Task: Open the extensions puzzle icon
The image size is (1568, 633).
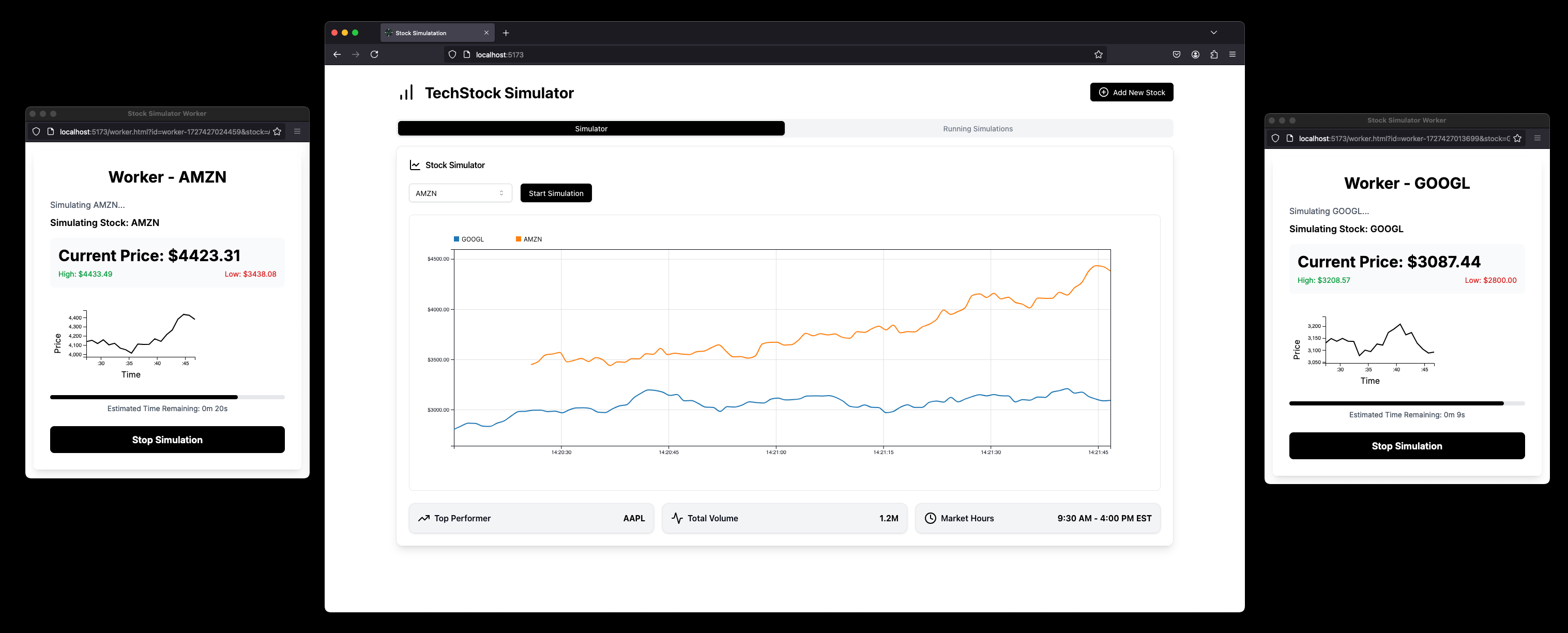Action: [x=1214, y=55]
